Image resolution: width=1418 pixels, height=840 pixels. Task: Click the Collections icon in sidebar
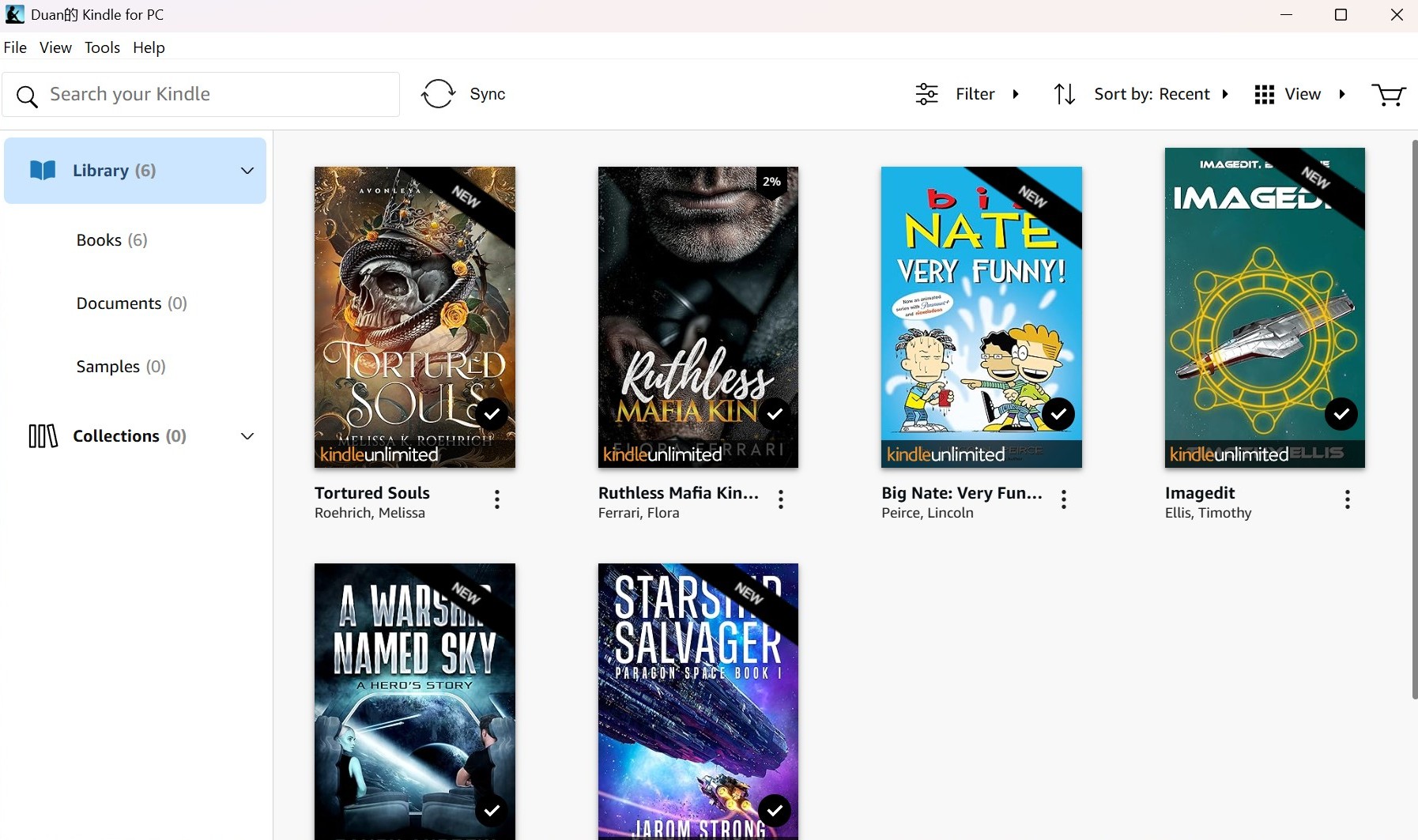[x=43, y=435]
